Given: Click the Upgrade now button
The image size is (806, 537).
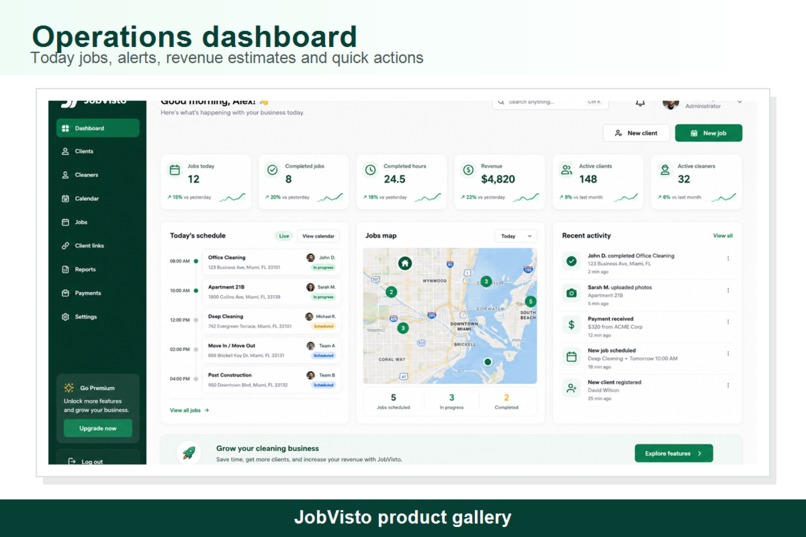Looking at the screenshot, I should click(x=98, y=428).
